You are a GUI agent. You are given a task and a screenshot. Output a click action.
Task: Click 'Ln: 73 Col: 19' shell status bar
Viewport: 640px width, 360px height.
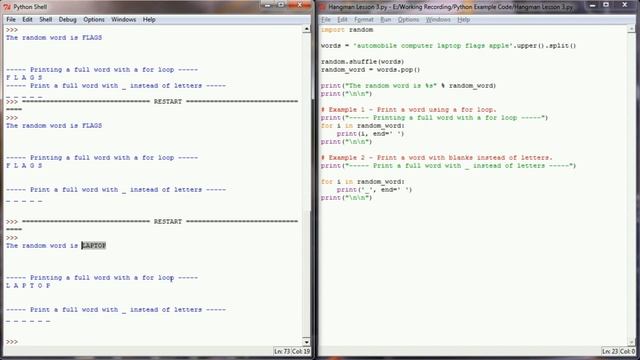[x=291, y=351]
